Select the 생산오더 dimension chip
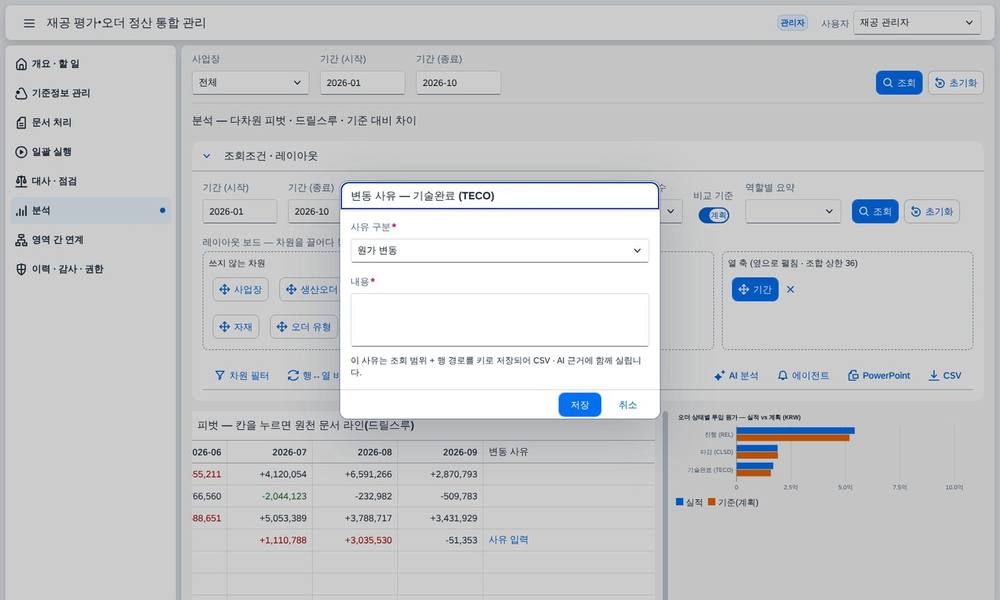The width and height of the screenshot is (1000, 600). (310, 289)
